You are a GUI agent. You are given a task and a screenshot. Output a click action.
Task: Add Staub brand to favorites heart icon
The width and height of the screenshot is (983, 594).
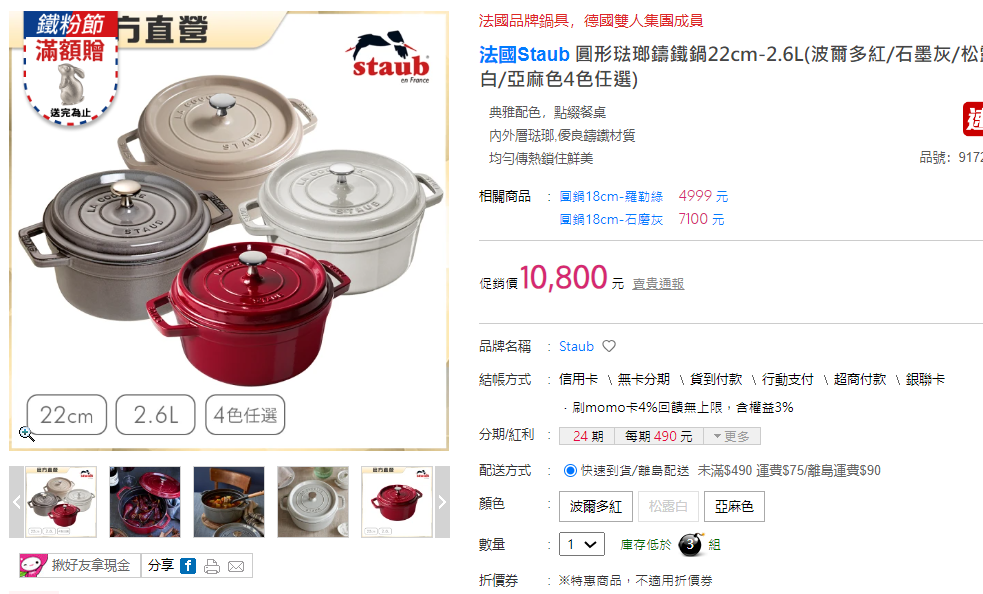(x=609, y=346)
